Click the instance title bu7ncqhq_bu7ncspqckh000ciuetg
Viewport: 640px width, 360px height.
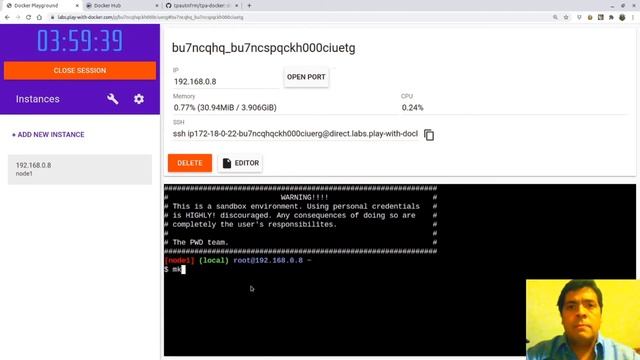(x=264, y=48)
